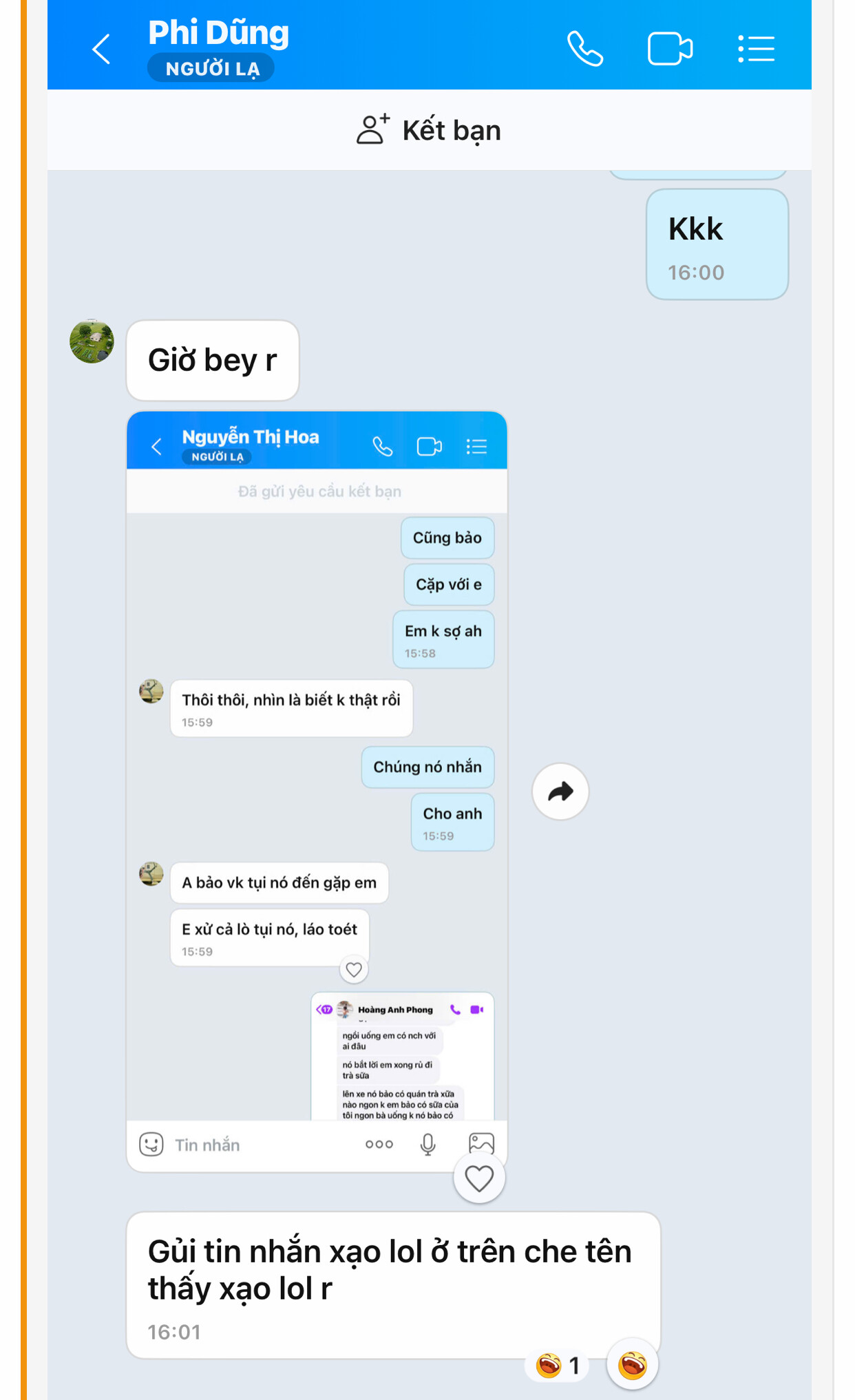855x1400 pixels.
Task: Open the conversation options list menu
Action: [756, 49]
